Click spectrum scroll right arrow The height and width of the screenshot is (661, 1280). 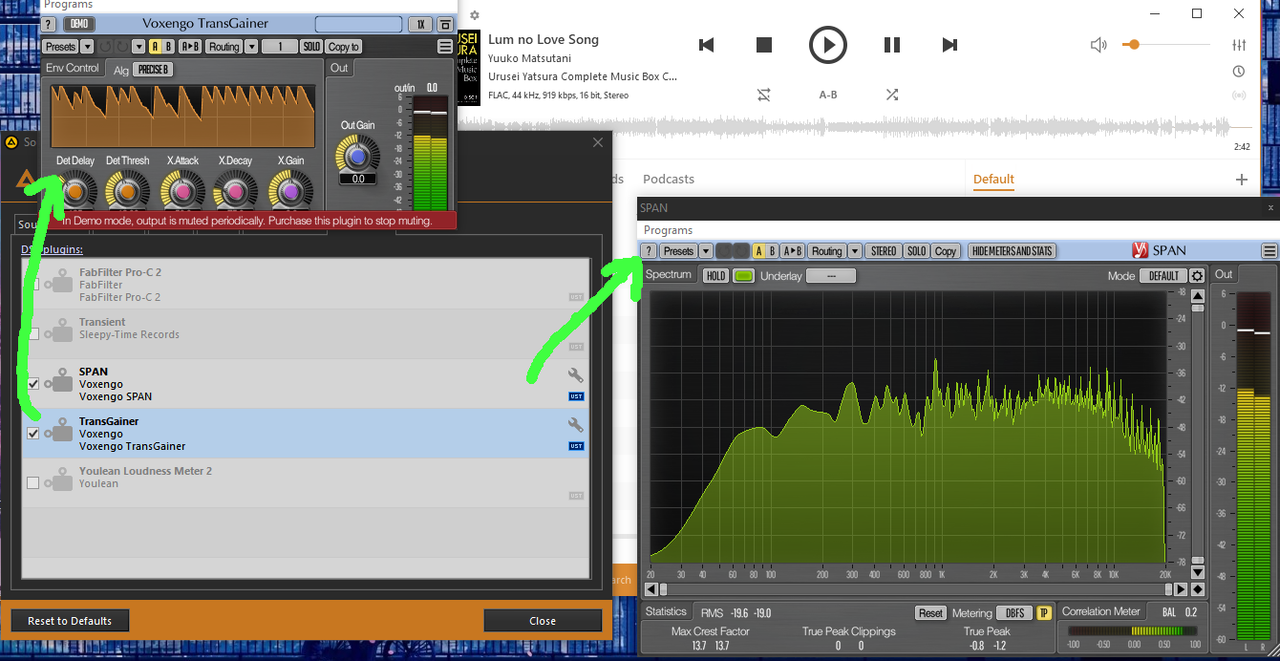pos(1182,590)
